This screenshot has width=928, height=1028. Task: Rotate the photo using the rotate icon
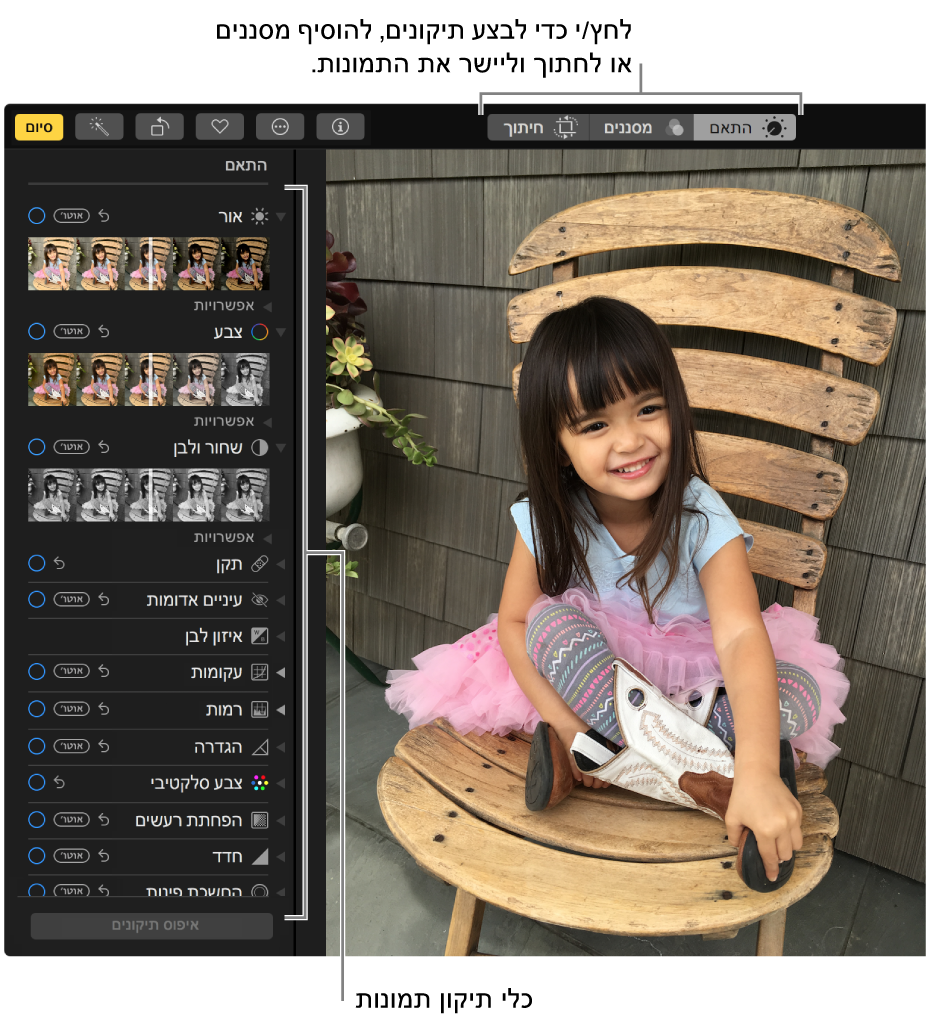(x=160, y=127)
